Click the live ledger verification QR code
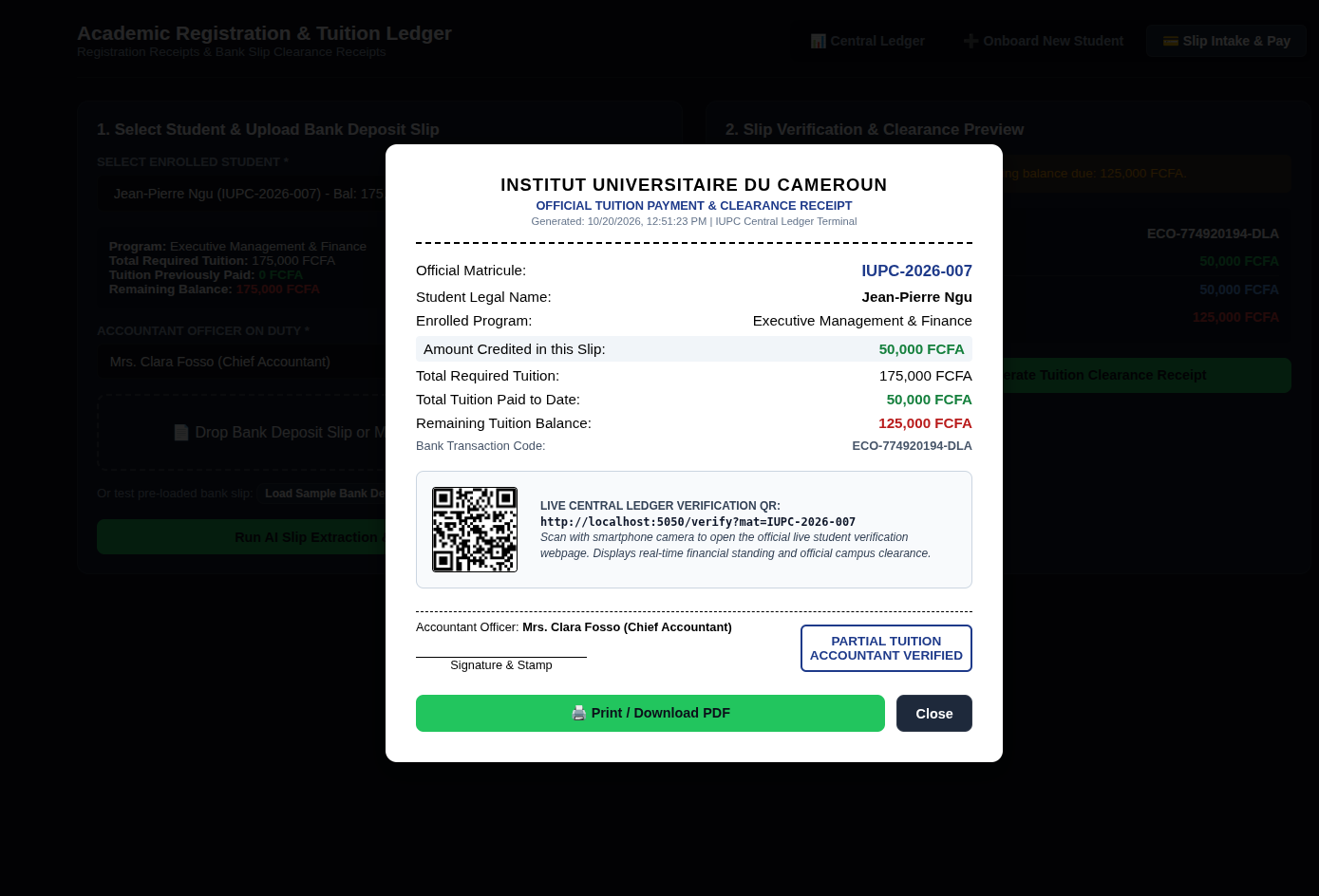 click(x=475, y=530)
